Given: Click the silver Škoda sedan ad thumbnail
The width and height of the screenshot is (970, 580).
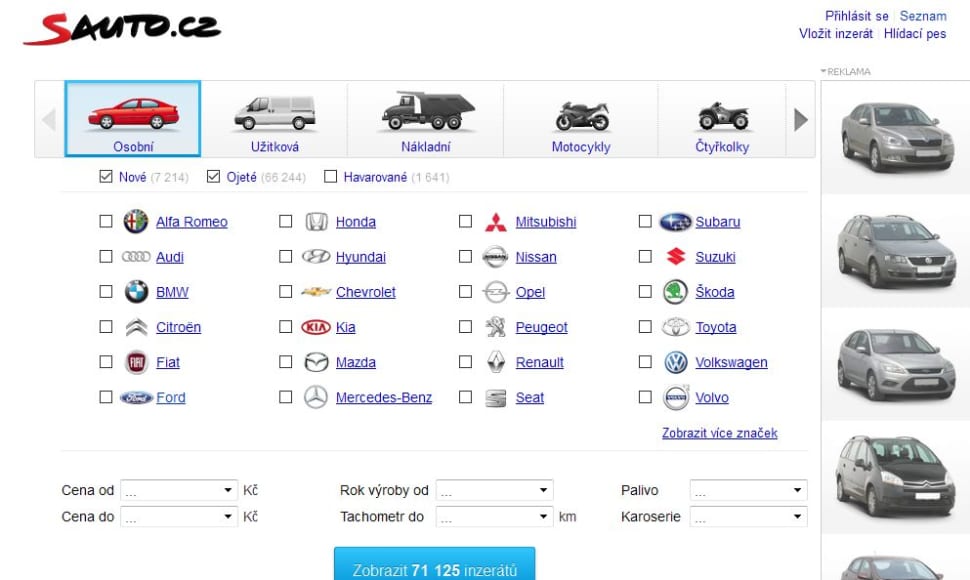Looking at the screenshot, I should click(x=896, y=137).
